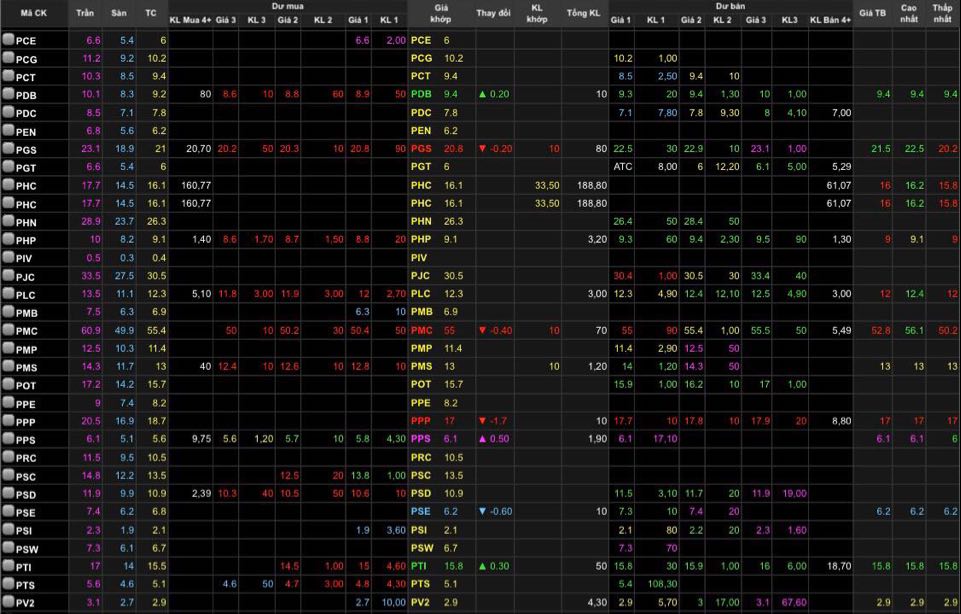Sort by the Tổng KL column header
The image size is (961, 614).
(583, 13)
